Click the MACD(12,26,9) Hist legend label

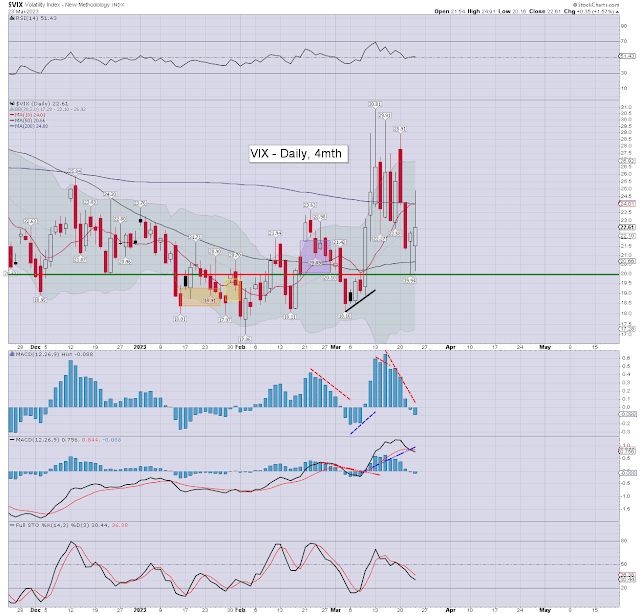click(54, 354)
